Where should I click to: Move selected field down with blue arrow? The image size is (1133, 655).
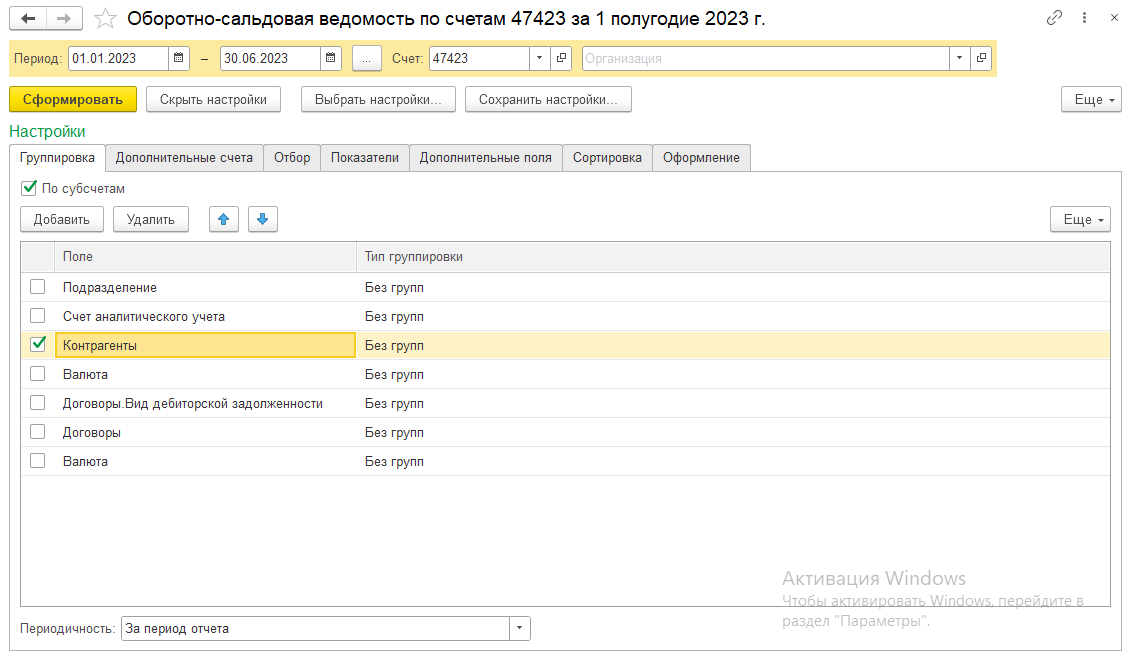(x=262, y=220)
